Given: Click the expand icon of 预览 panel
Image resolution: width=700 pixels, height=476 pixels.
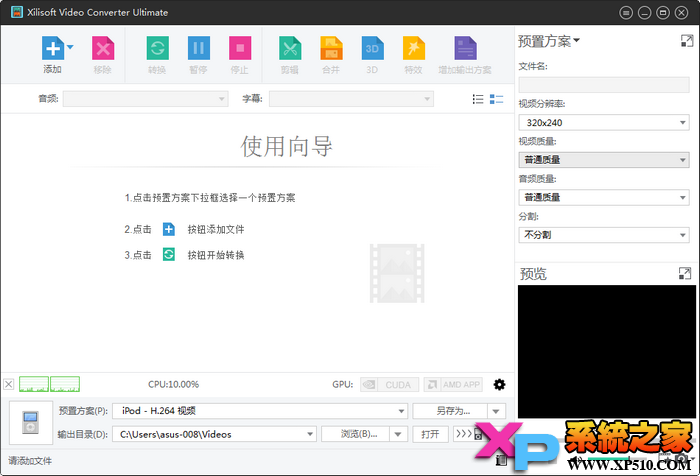Looking at the screenshot, I should (x=684, y=273).
